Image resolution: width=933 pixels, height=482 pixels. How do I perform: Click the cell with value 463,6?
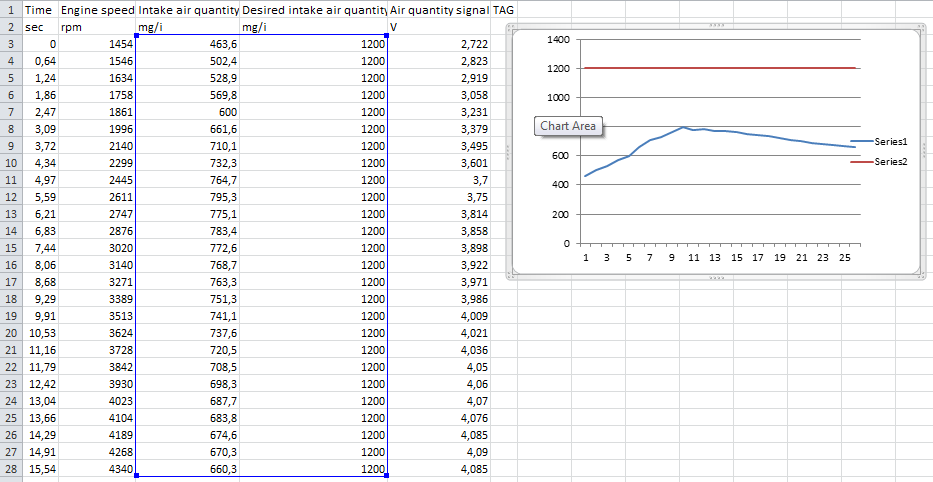pos(187,46)
